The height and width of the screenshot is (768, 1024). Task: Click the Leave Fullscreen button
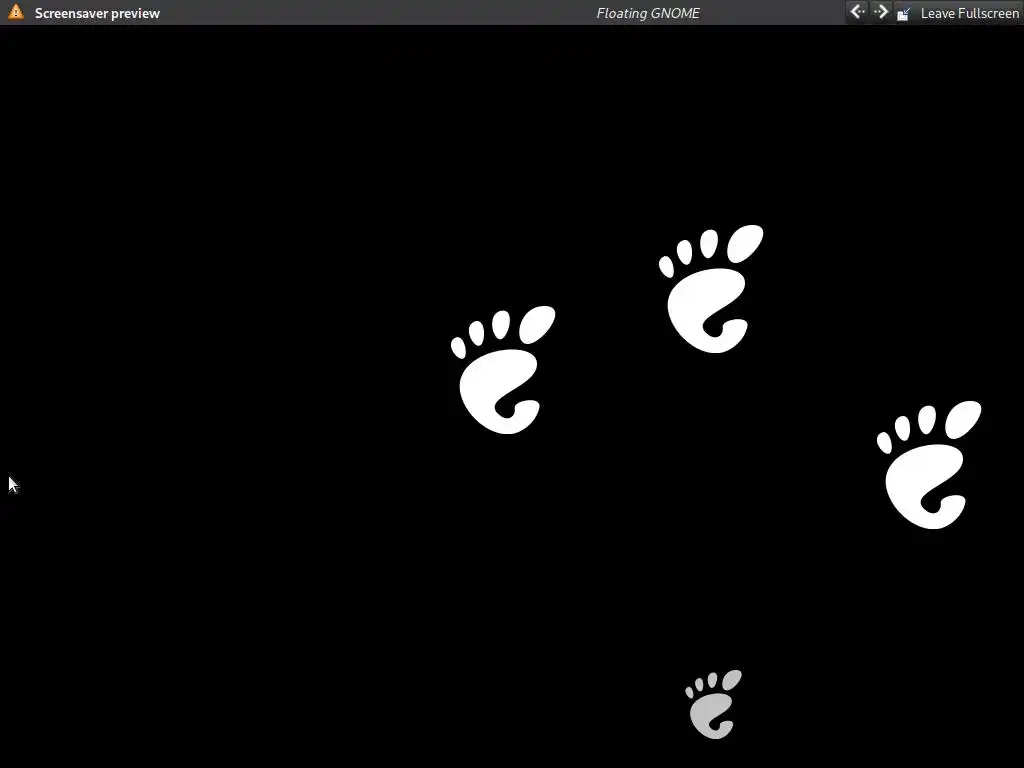click(x=958, y=12)
